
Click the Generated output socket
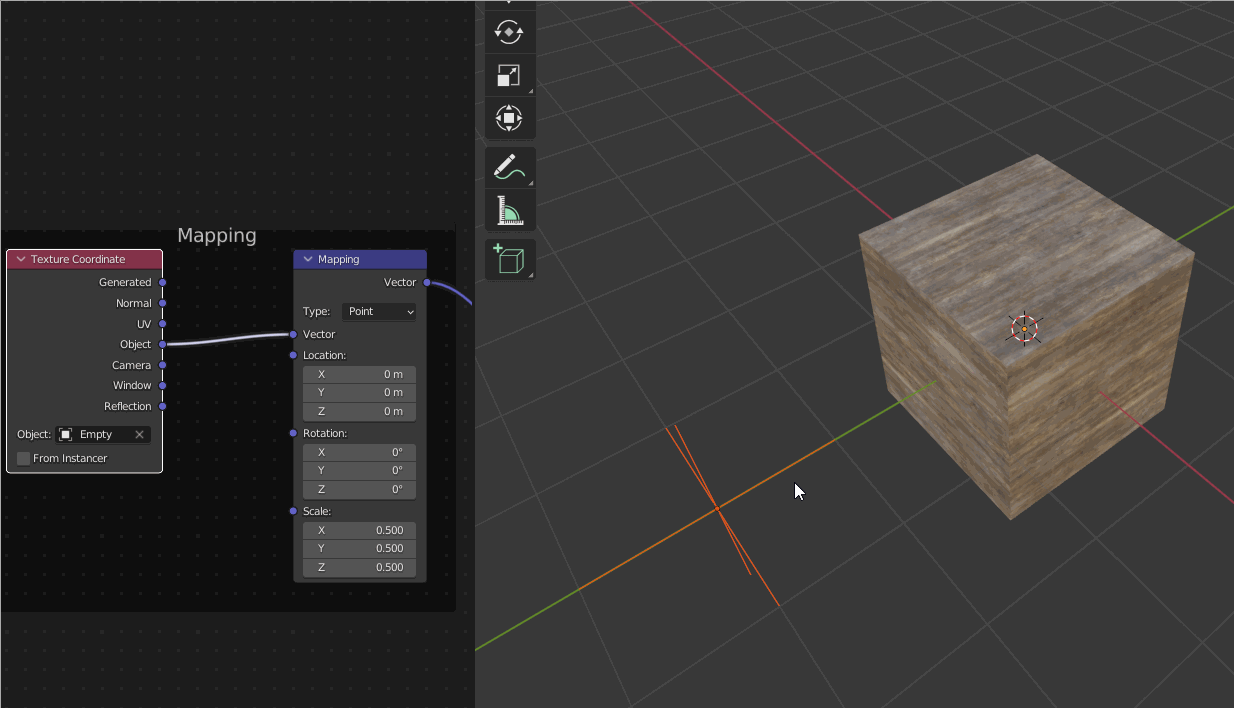point(163,283)
